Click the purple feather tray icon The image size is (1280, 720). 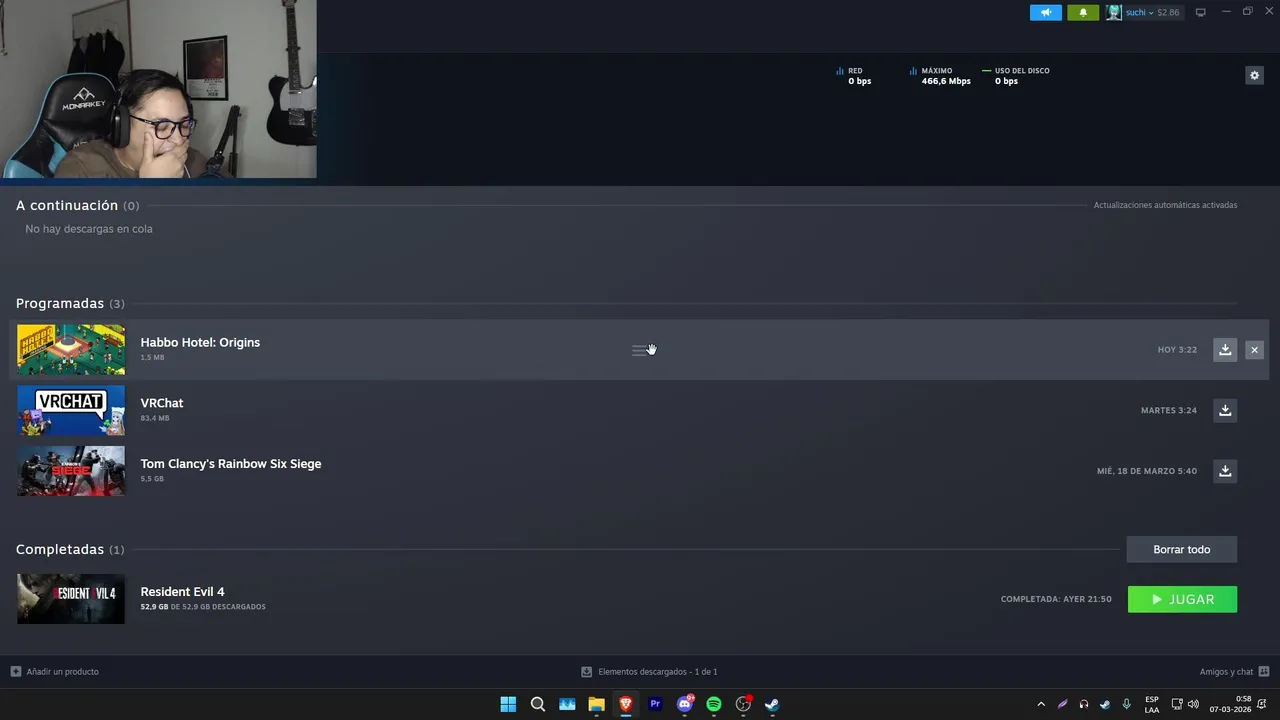(1062, 704)
